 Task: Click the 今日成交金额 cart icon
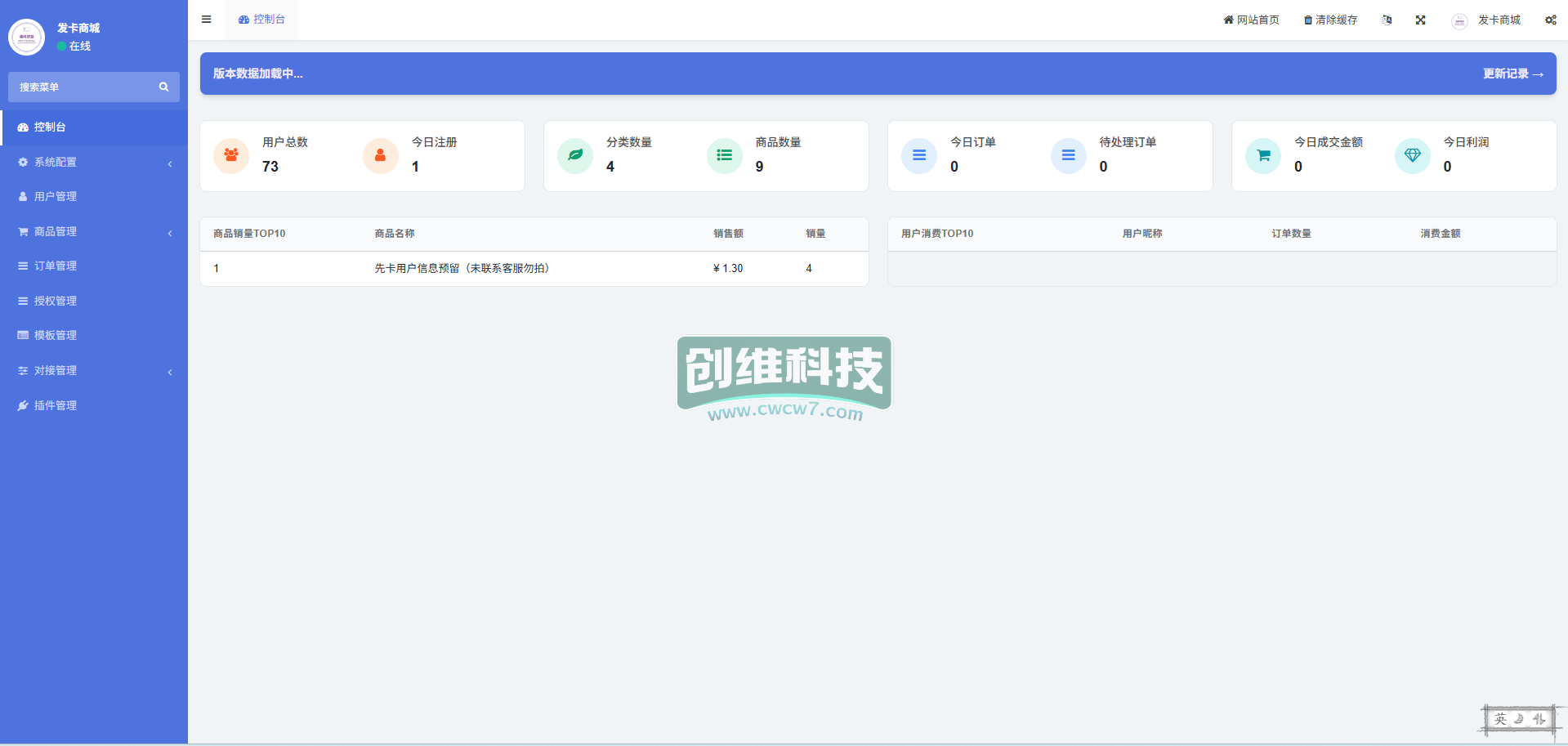1263,155
